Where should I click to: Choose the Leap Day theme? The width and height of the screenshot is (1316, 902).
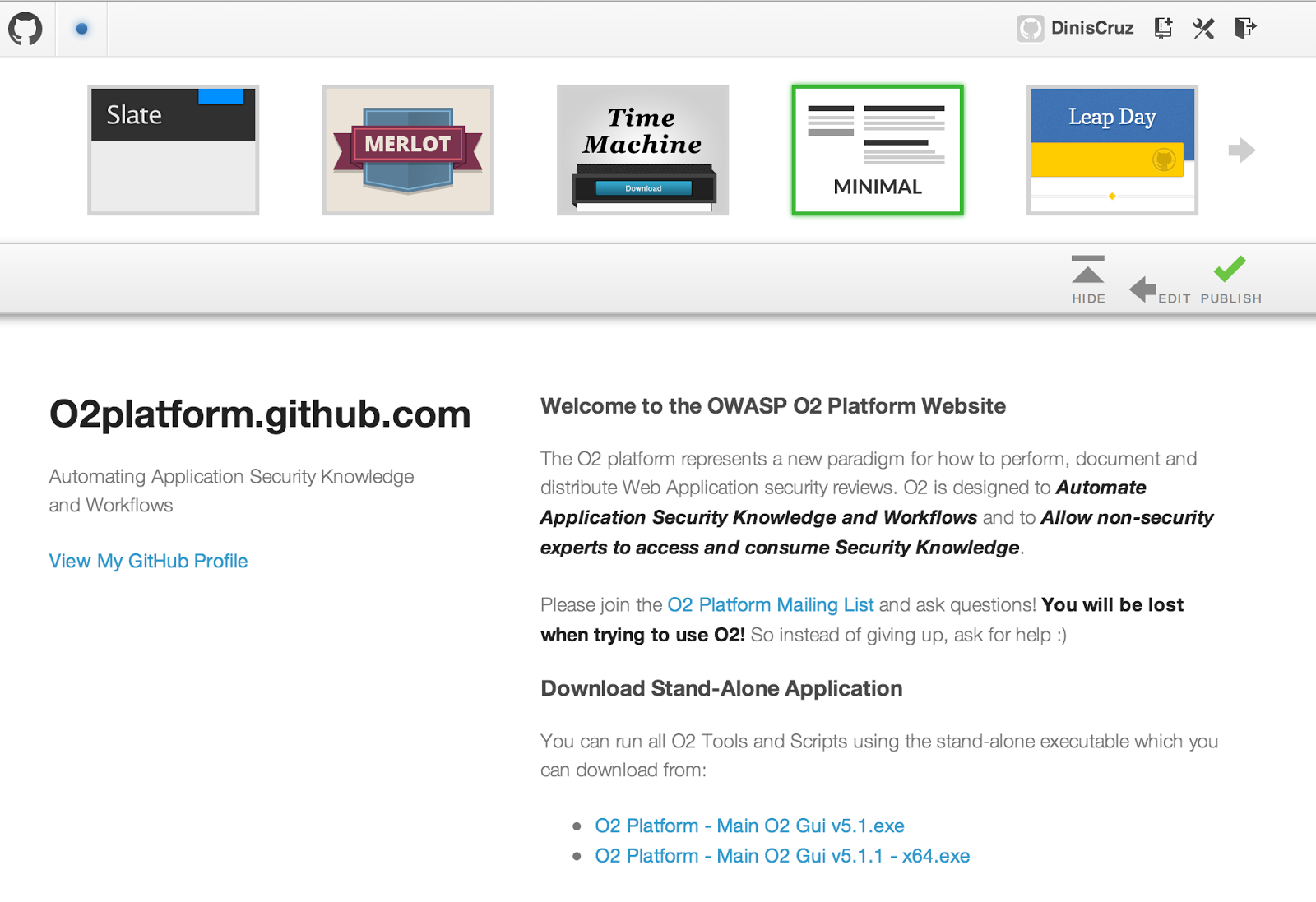coord(1112,150)
